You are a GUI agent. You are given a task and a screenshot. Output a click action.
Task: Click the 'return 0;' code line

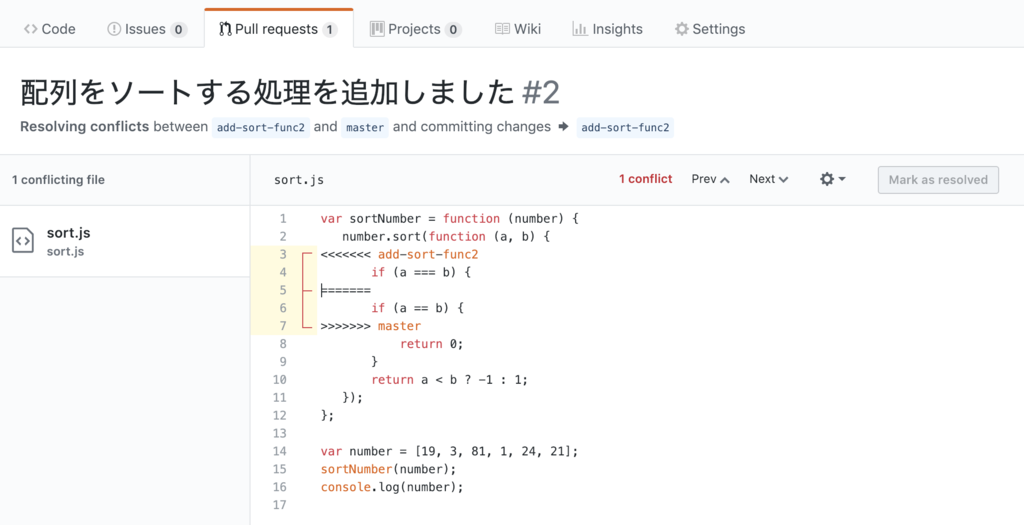[x=431, y=343]
